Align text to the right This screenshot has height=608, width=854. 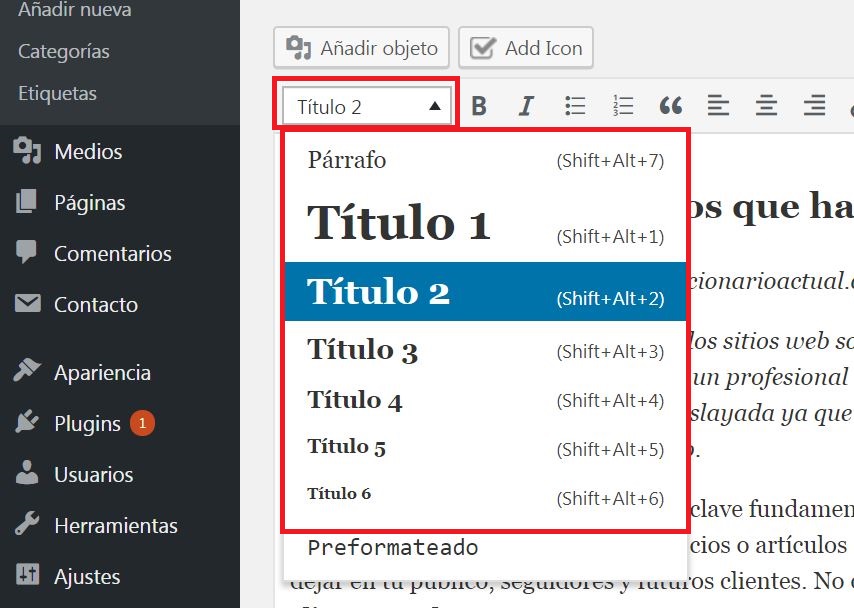[x=814, y=106]
